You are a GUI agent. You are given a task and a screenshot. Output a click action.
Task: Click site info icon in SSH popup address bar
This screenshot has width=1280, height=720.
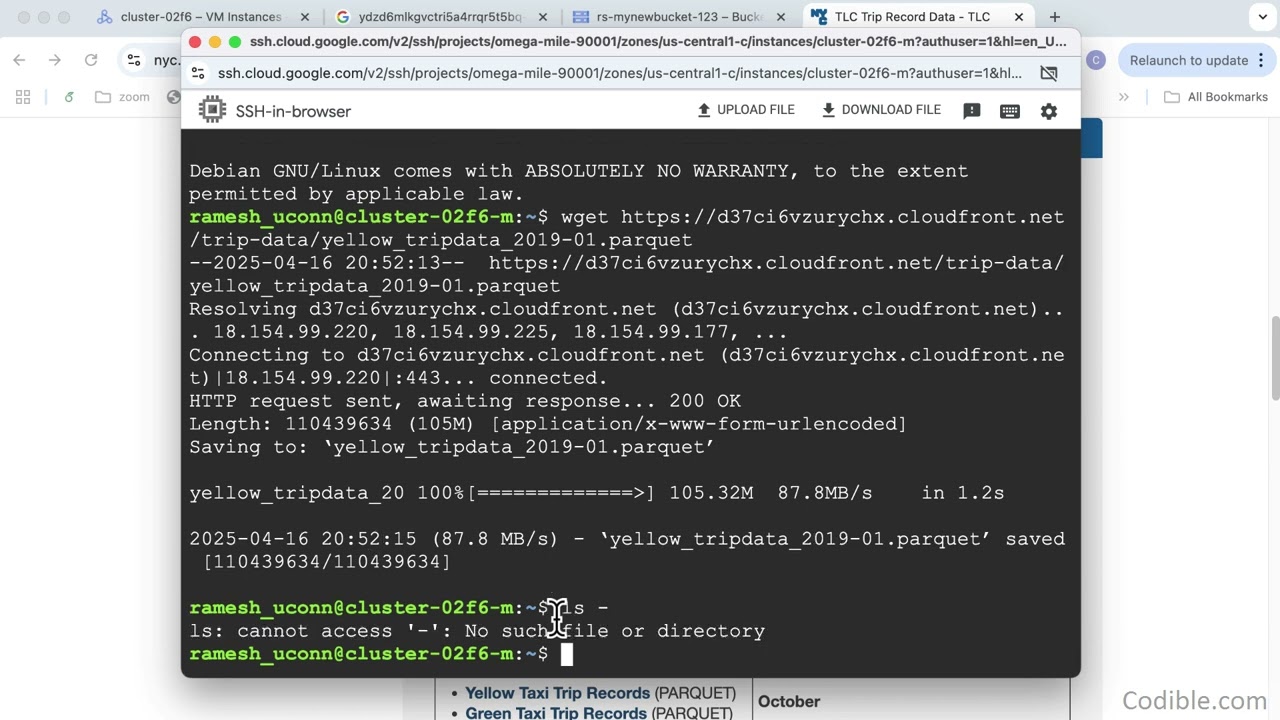(198, 73)
